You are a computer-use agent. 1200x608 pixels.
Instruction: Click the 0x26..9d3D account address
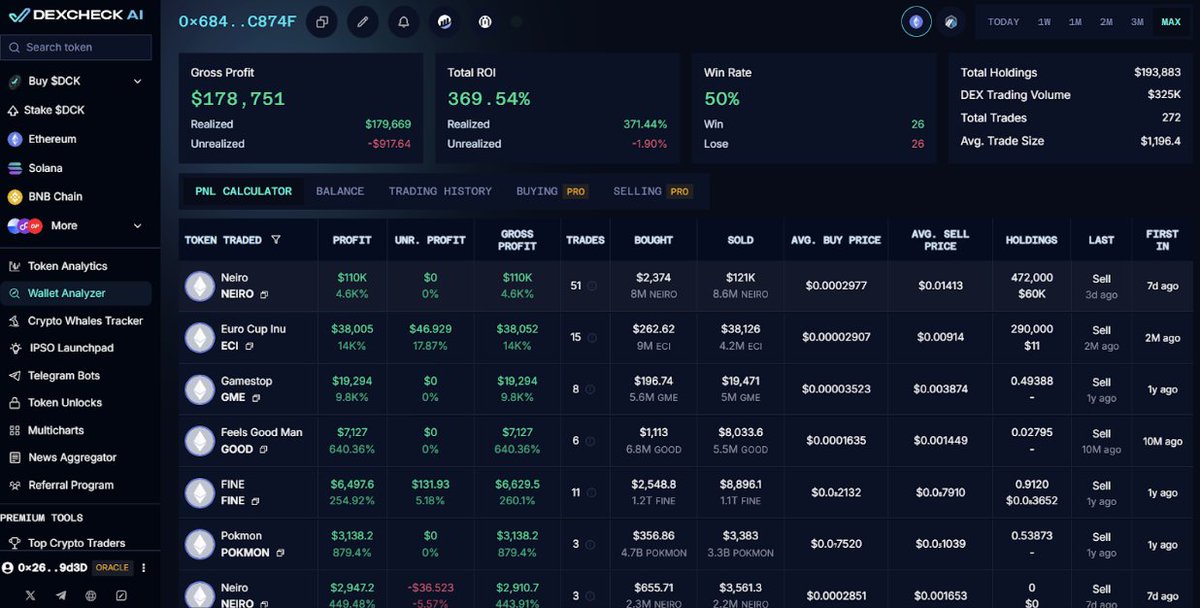[53, 568]
